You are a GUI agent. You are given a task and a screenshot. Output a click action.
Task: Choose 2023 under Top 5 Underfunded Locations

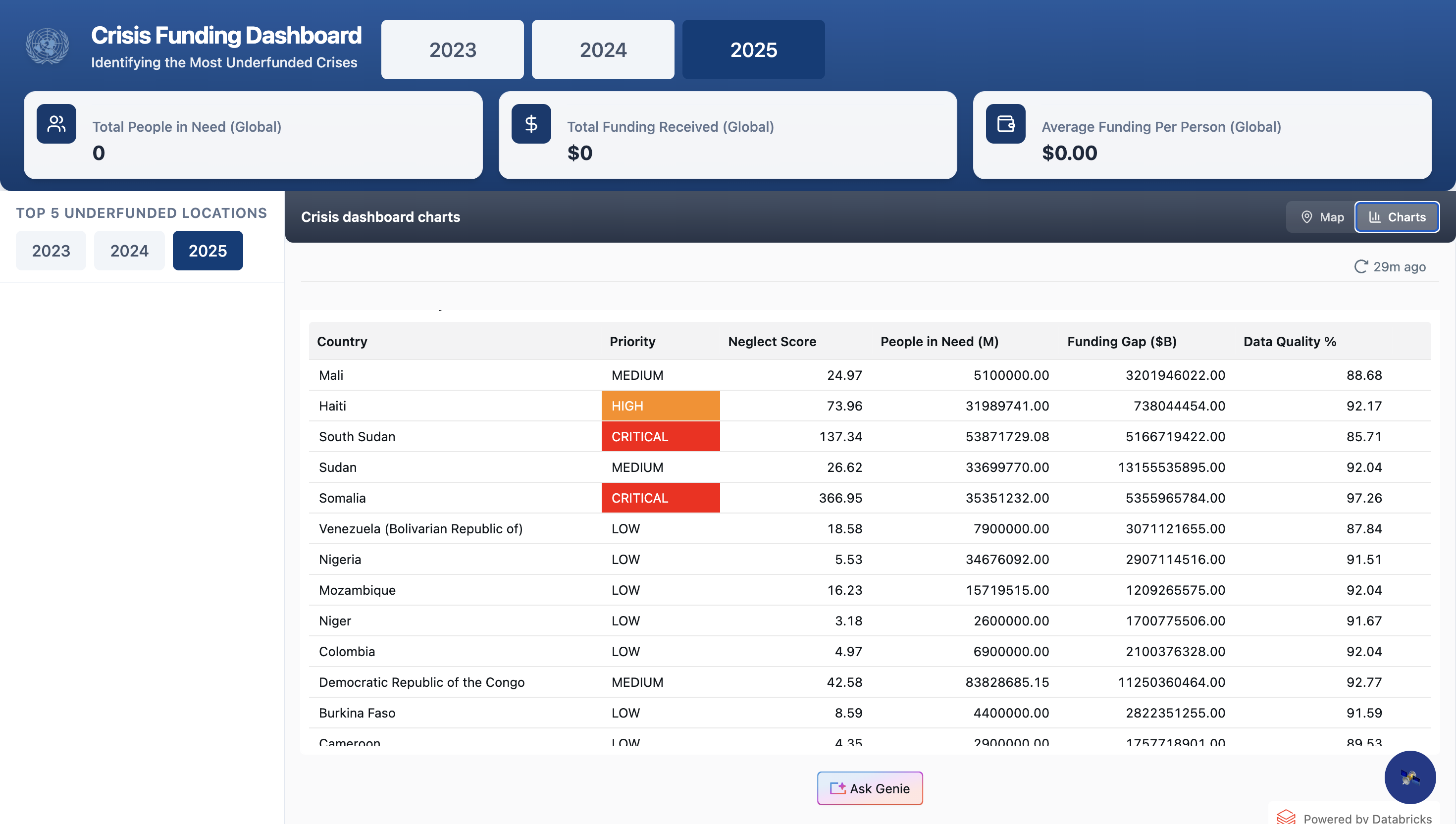(51, 251)
